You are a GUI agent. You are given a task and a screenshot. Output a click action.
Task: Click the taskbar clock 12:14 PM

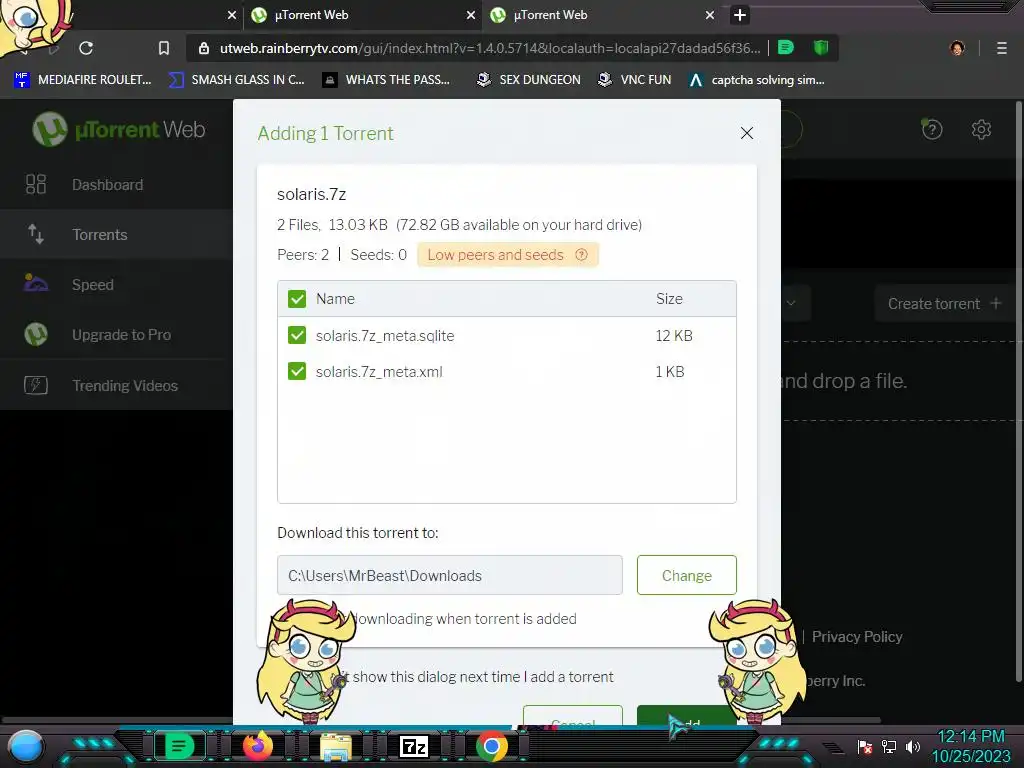(x=971, y=737)
